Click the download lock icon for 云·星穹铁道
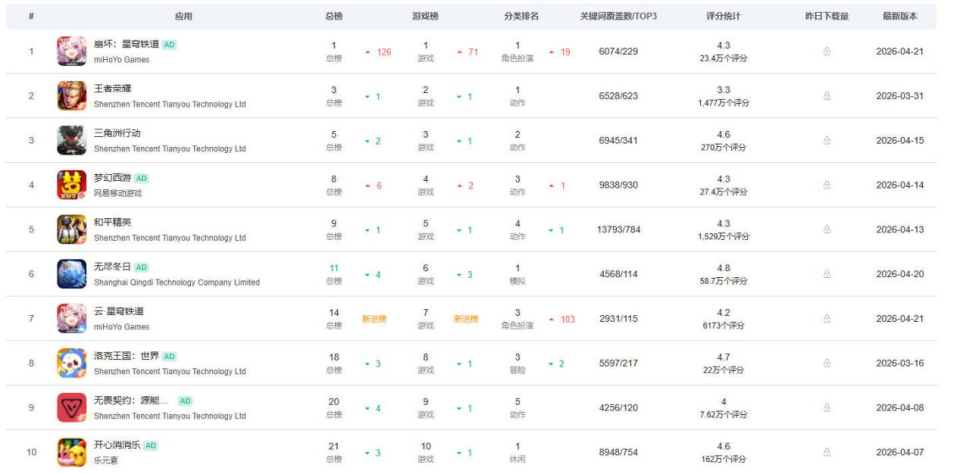Image resolution: width=960 pixels, height=474 pixels. 827,318
